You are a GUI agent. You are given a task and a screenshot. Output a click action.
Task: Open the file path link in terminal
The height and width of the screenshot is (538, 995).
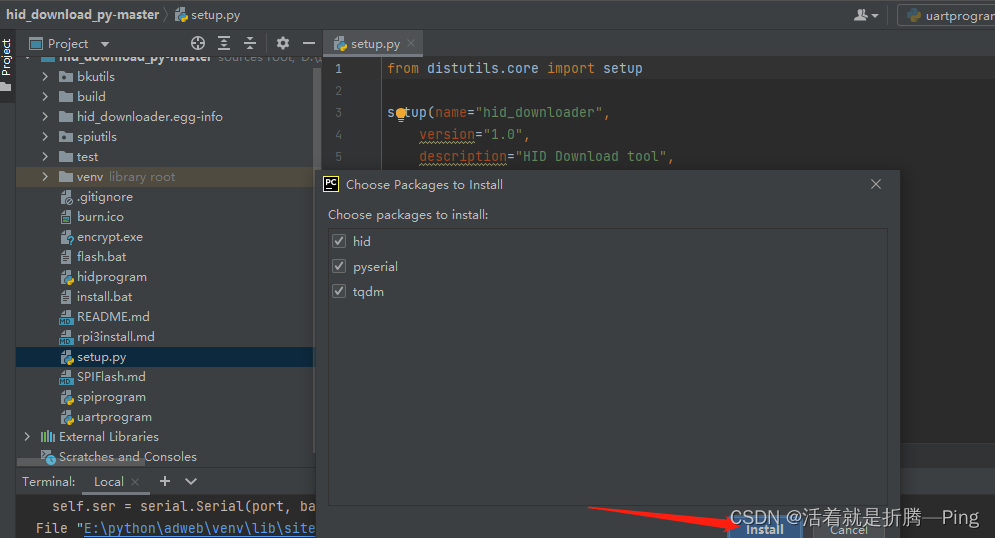click(200, 528)
